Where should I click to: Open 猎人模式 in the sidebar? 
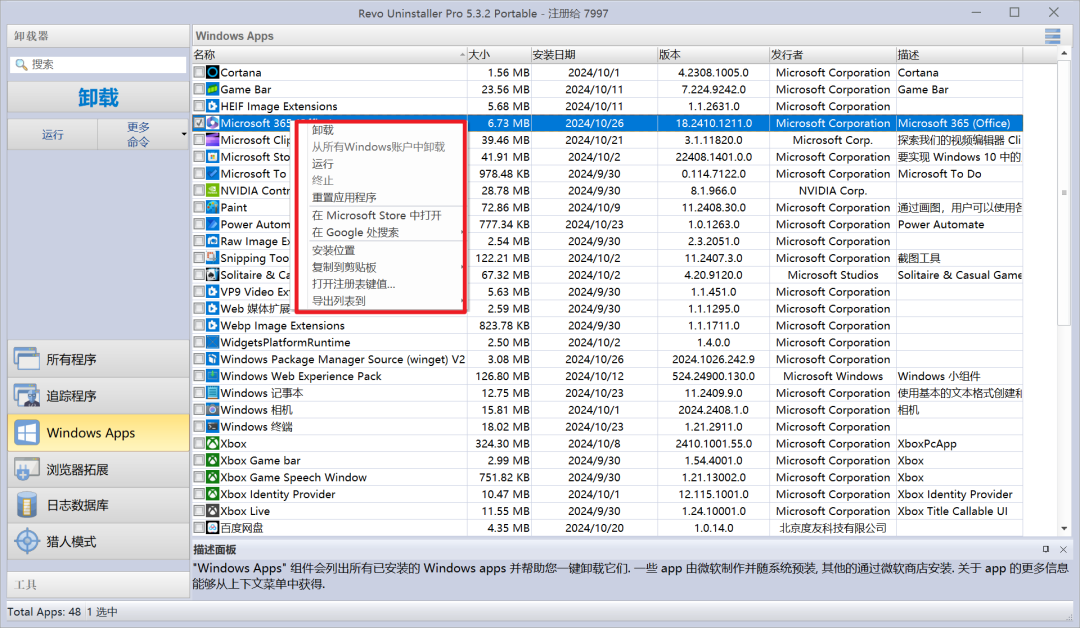(98, 542)
